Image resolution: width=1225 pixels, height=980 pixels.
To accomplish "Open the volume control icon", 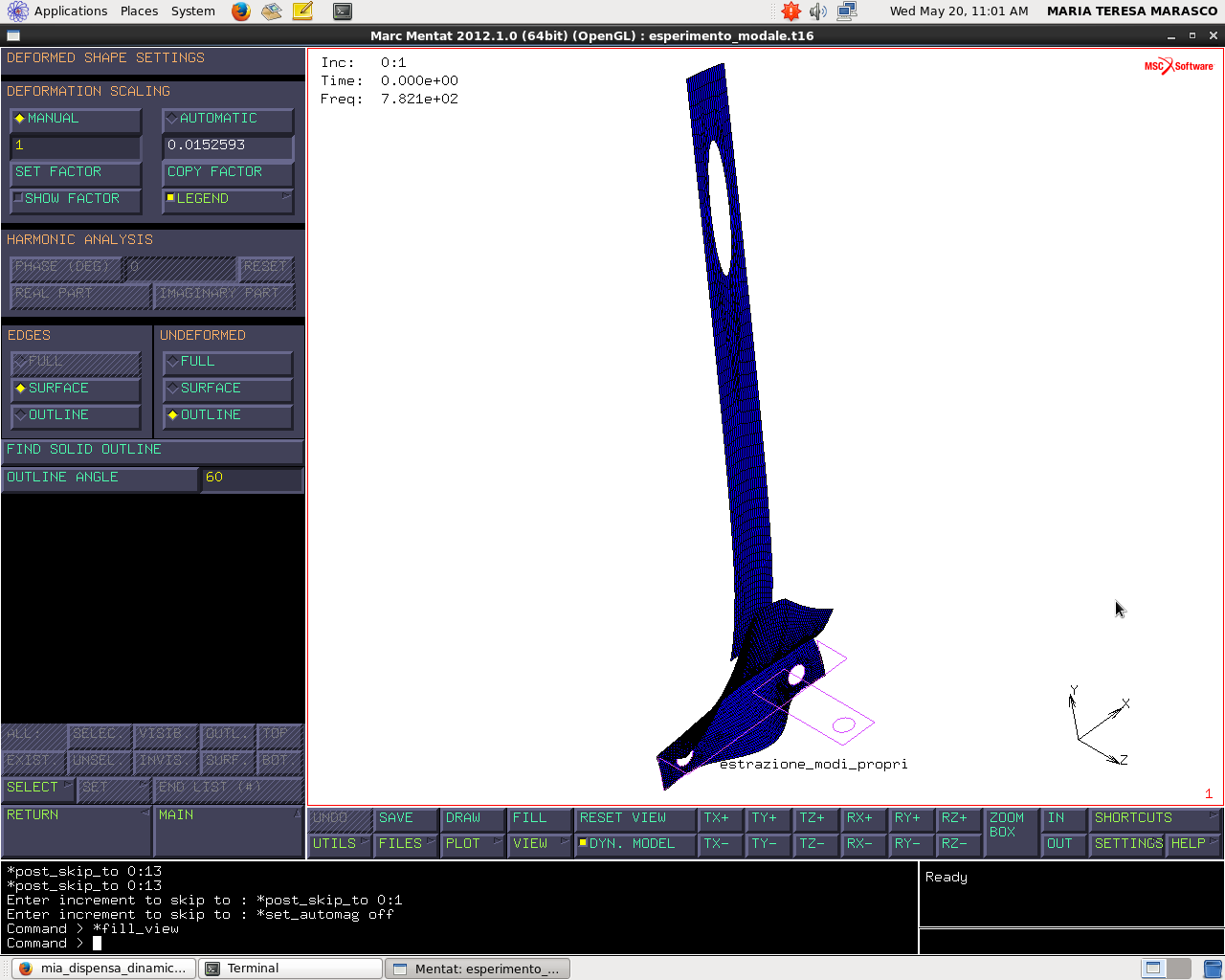I will pyautogui.click(x=817, y=11).
